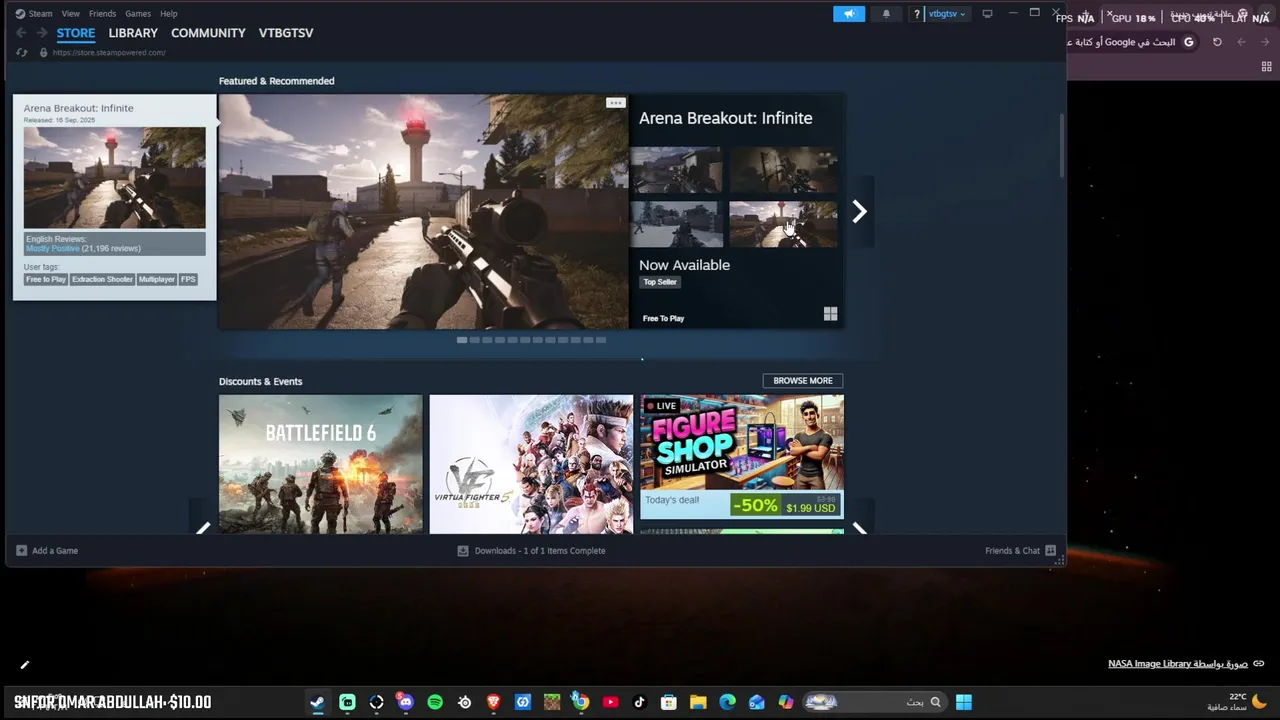The height and width of the screenshot is (720, 1280).
Task: Click the hover card game screenshot
Action: [115, 178]
